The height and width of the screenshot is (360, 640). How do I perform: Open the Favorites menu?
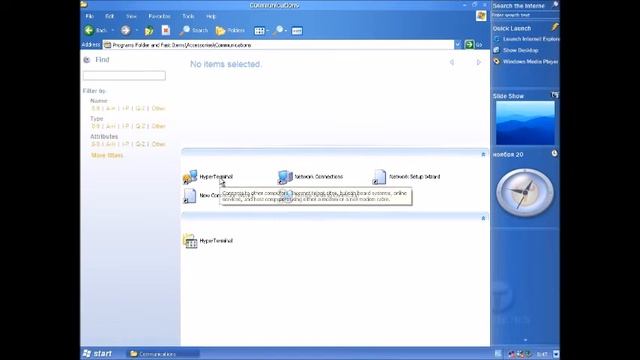click(159, 16)
